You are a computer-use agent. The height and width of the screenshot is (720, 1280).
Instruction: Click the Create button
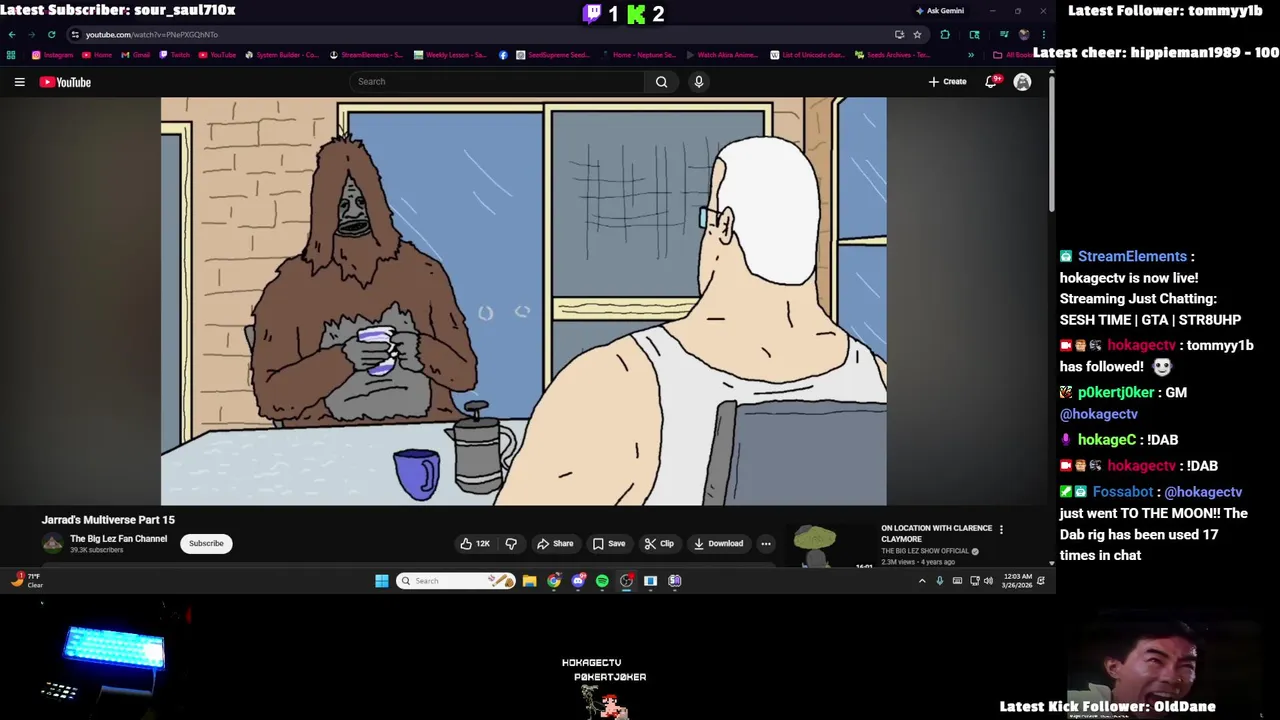pos(947,82)
